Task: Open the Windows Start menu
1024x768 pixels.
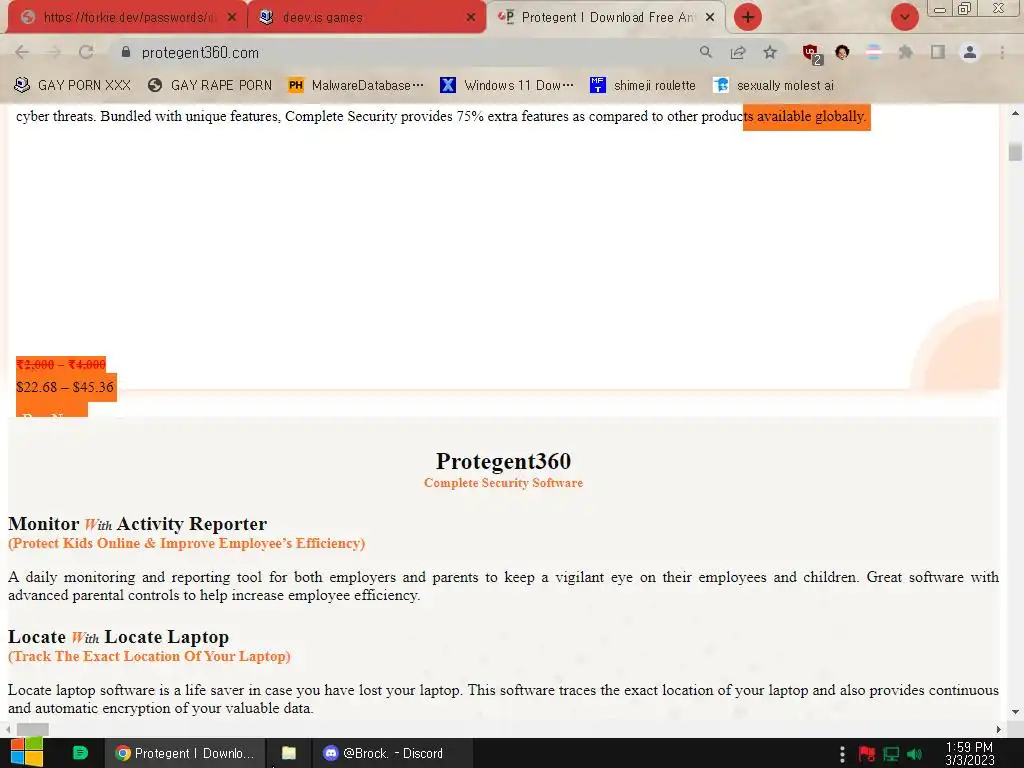Action: 26,753
